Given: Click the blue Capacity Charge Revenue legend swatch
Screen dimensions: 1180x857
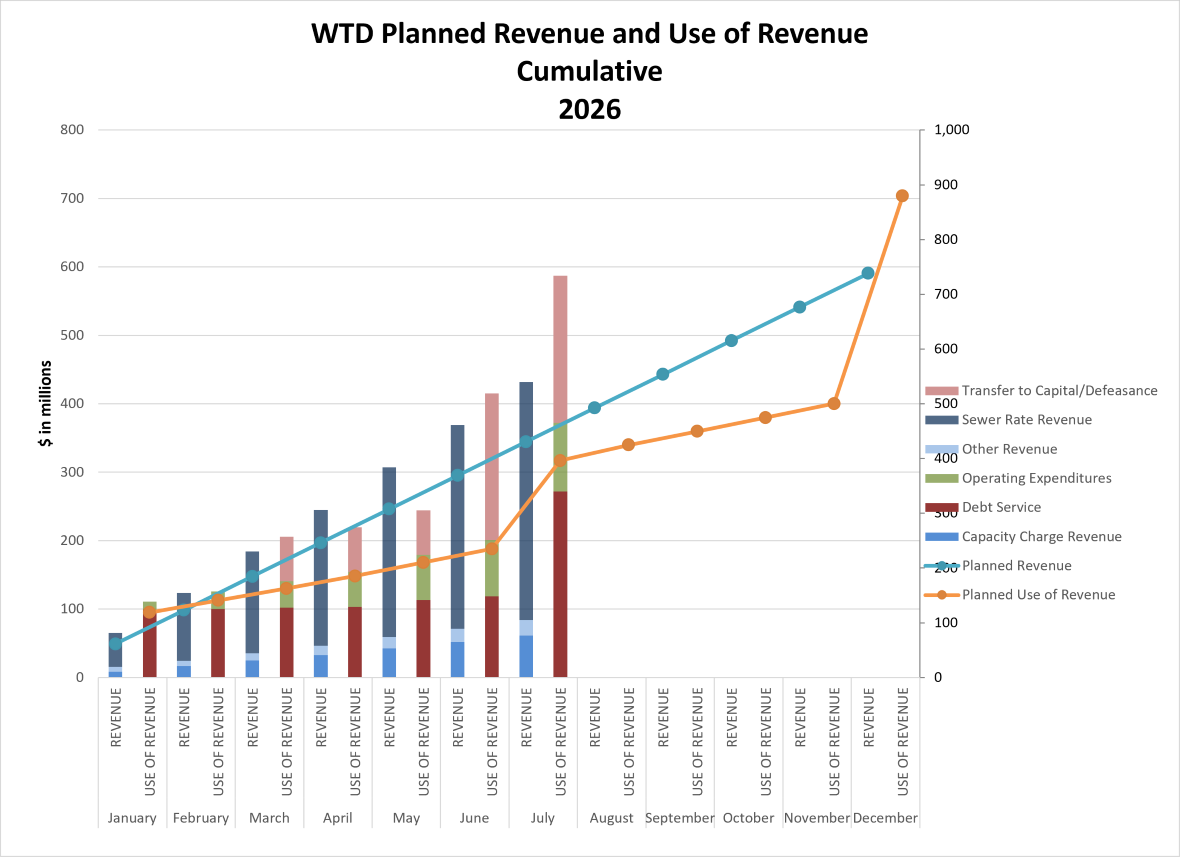Looking at the screenshot, I should click(941, 536).
